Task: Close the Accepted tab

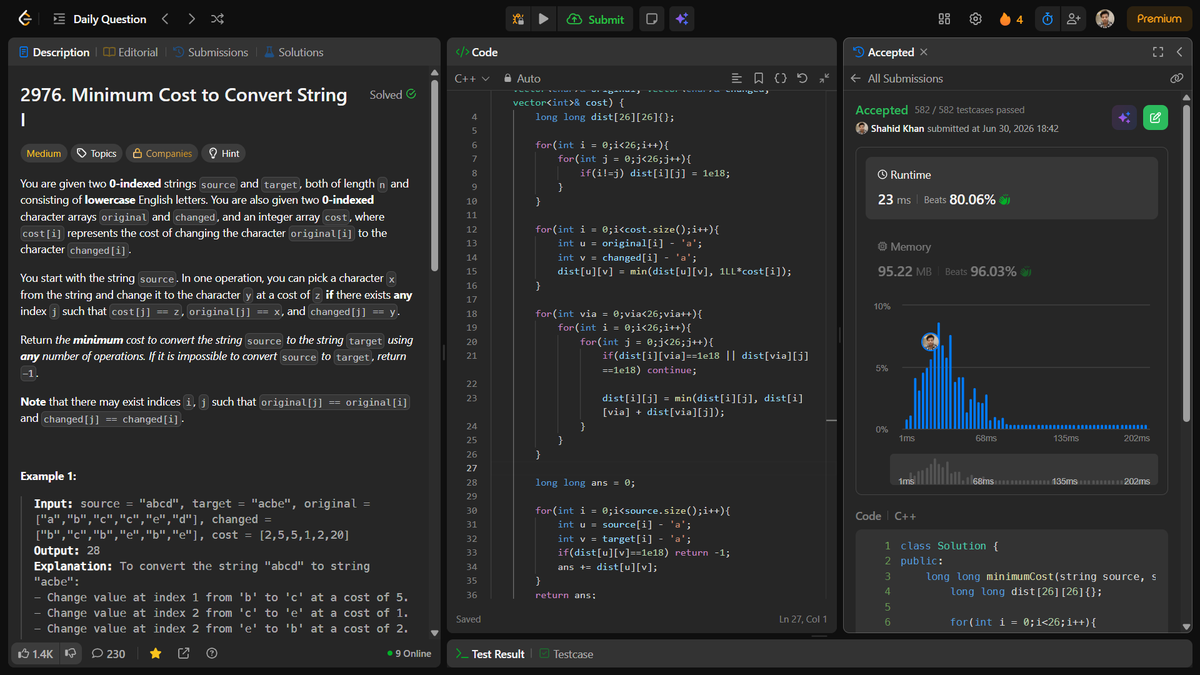Action: (x=923, y=52)
